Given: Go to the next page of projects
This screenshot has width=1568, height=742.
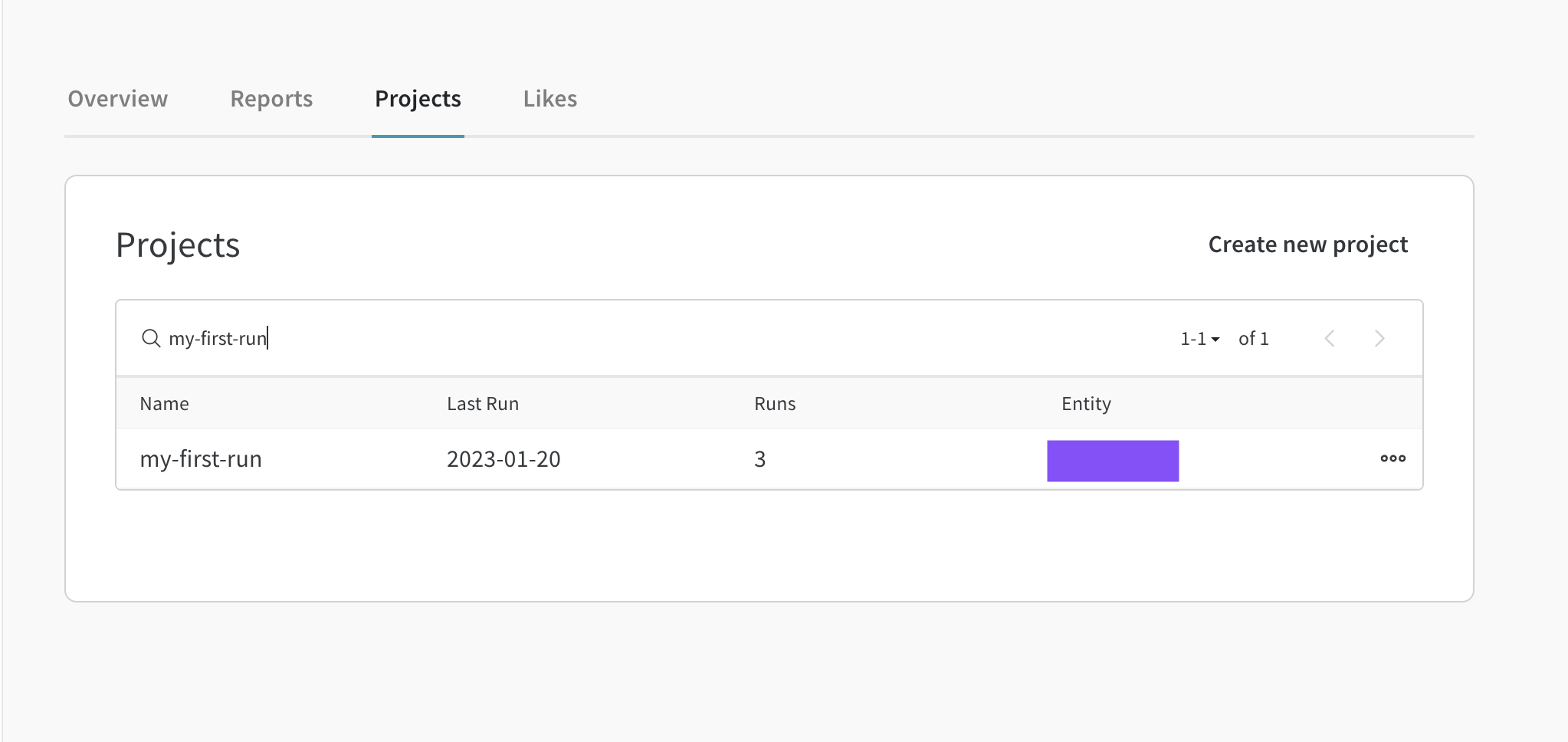Looking at the screenshot, I should tap(1379, 338).
